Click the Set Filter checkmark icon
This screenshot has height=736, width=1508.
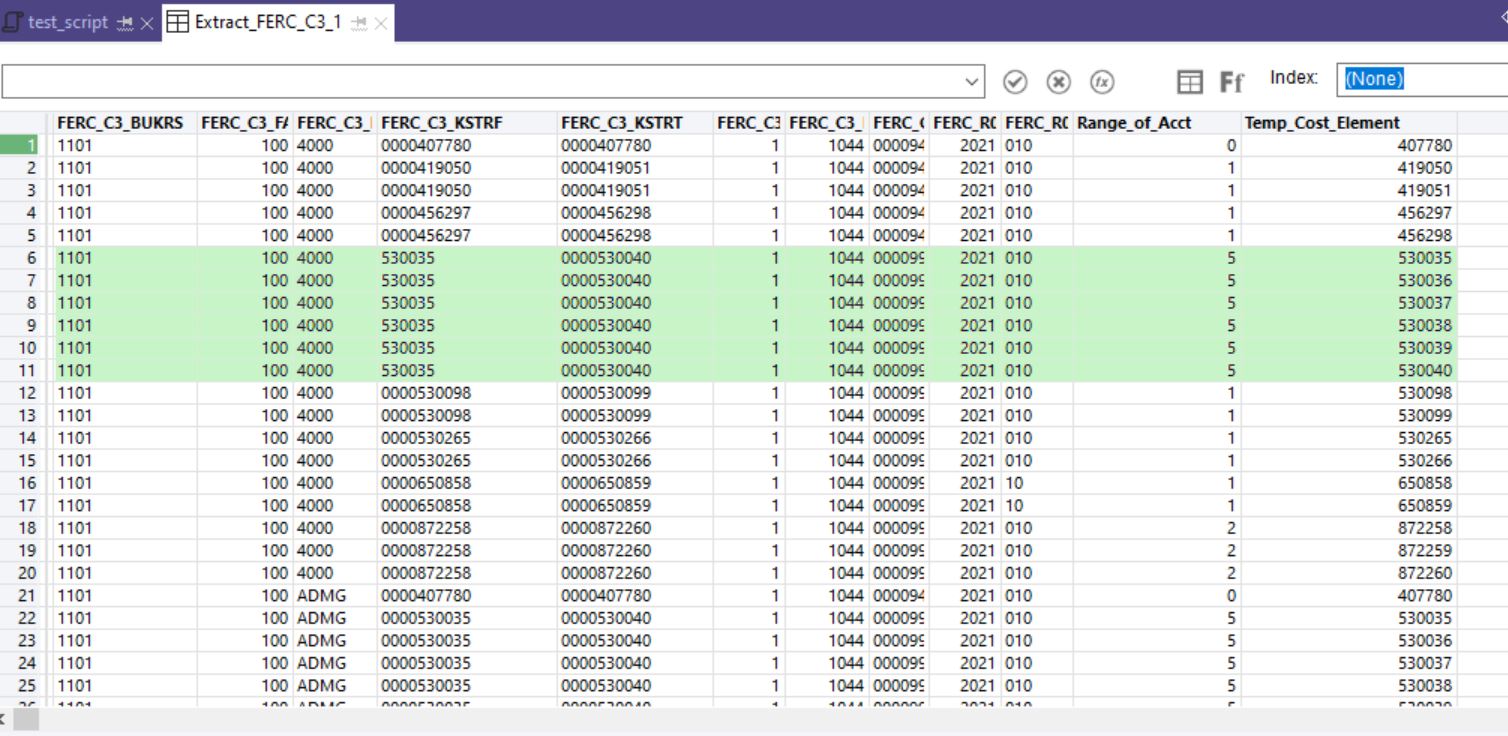(x=1015, y=82)
